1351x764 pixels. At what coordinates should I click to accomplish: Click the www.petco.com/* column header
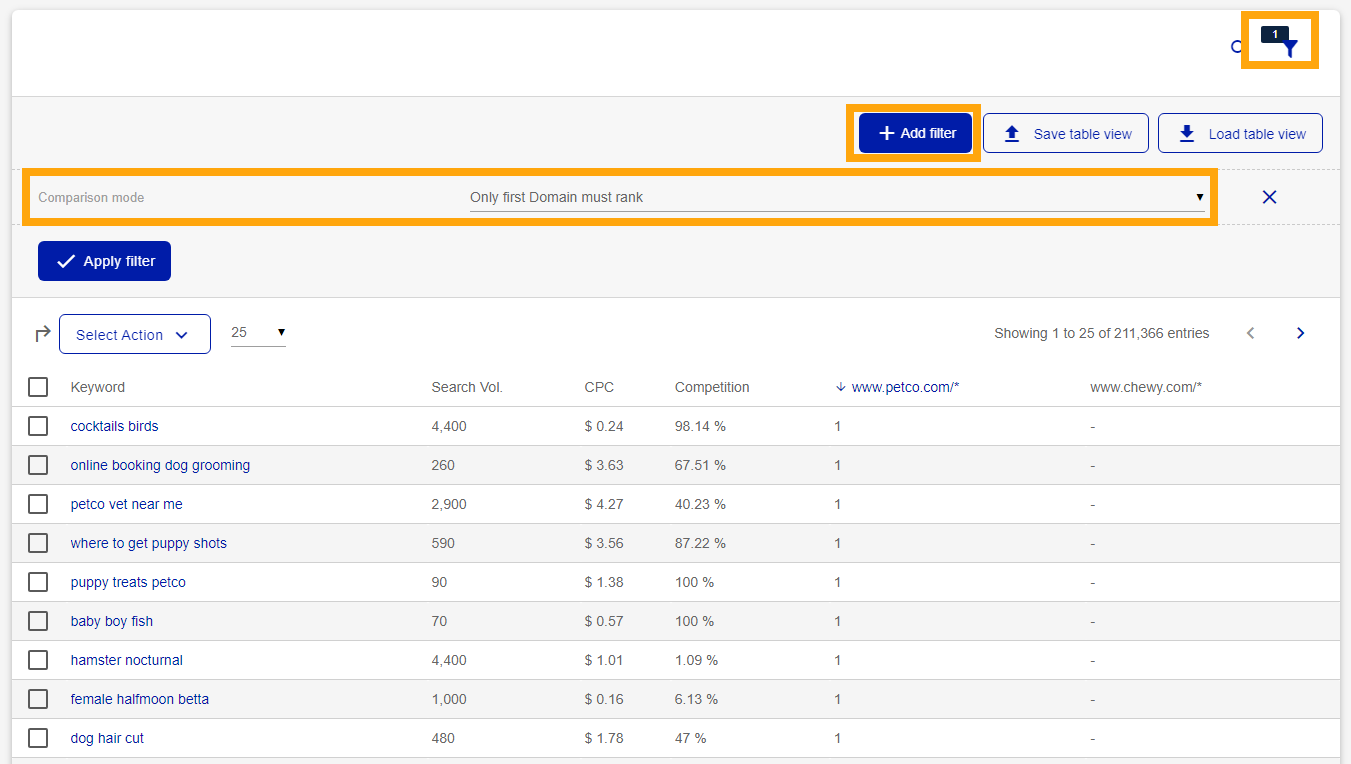pyautogui.click(x=905, y=387)
